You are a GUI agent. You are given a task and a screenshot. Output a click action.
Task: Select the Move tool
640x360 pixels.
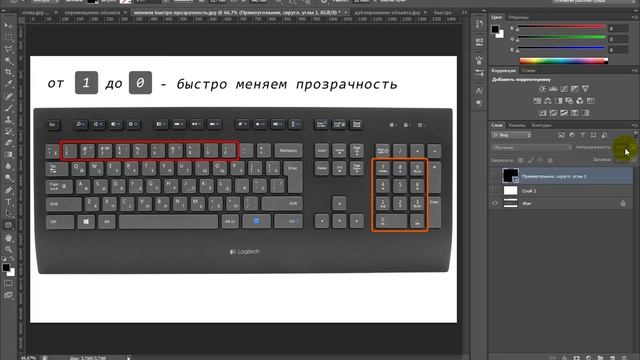pos(8,26)
